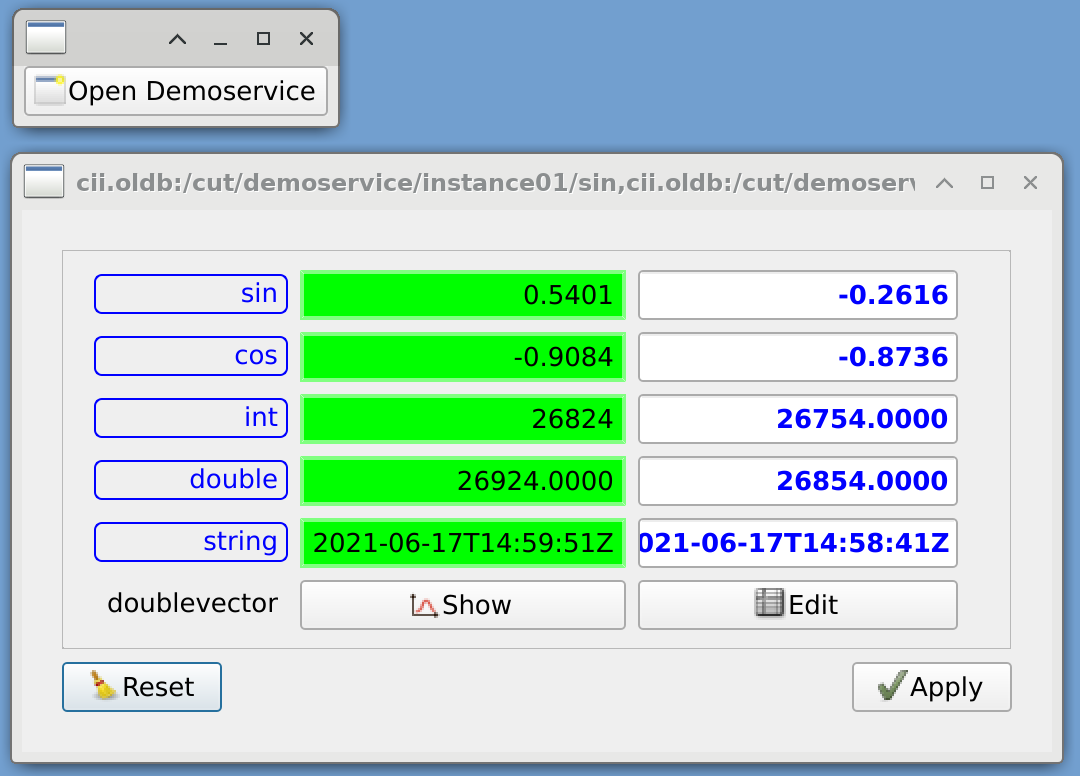Click the checkmark icon on Apply
This screenshot has height=776, width=1080.
coord(891,686)
